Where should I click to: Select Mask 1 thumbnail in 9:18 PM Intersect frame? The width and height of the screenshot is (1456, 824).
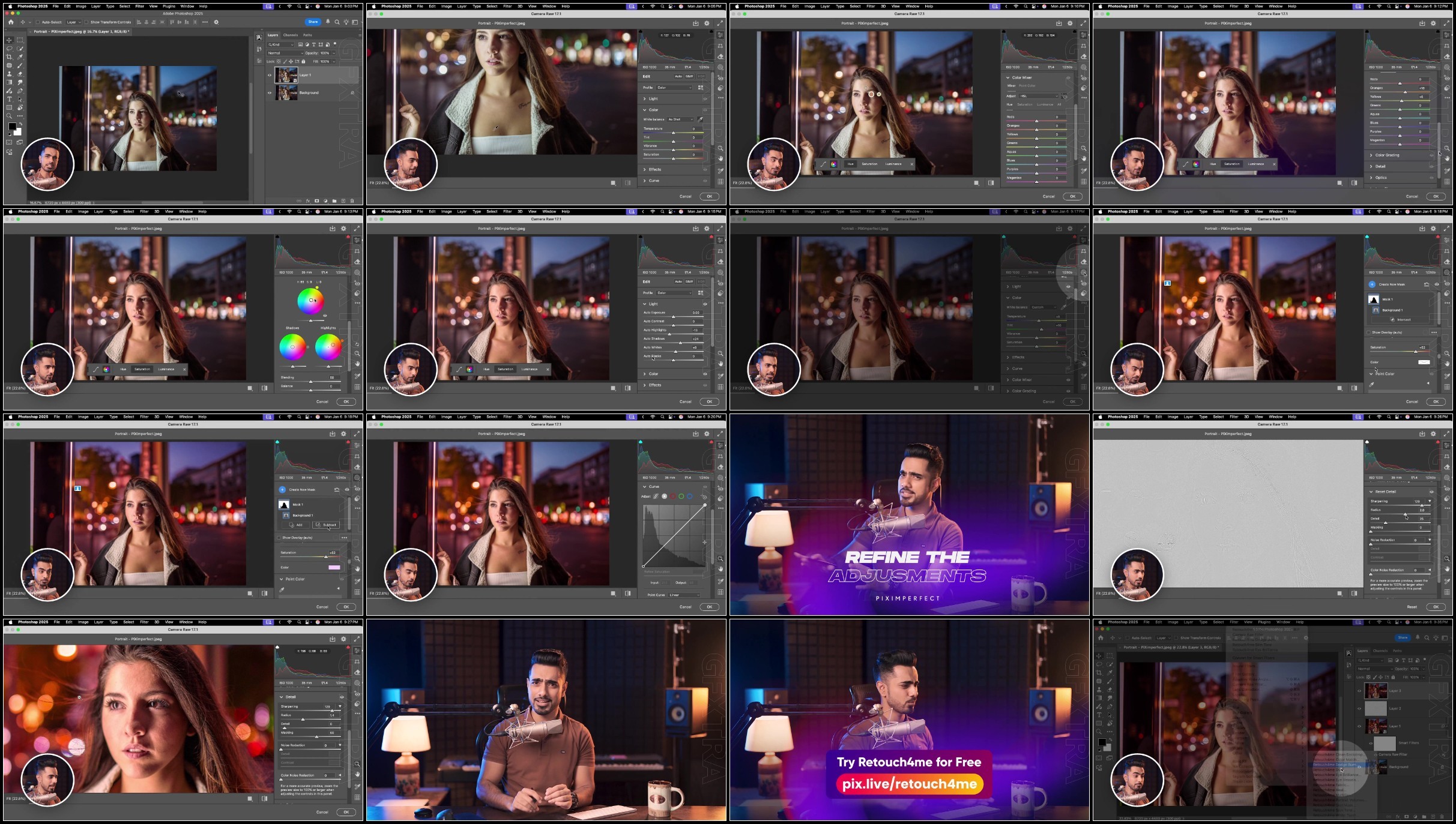tap(1373, 299)
